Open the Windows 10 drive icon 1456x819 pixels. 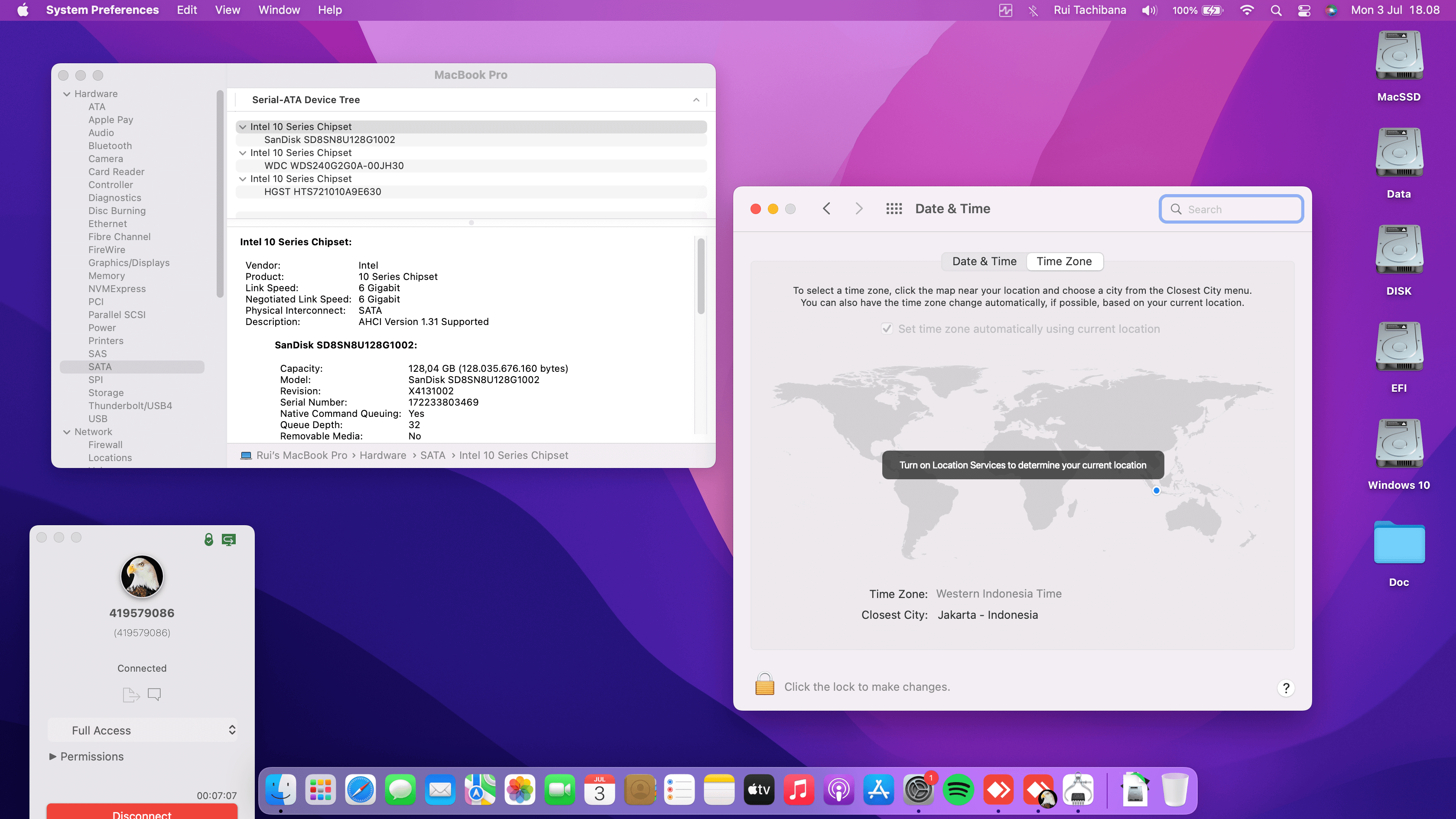tap(1399, 444)
